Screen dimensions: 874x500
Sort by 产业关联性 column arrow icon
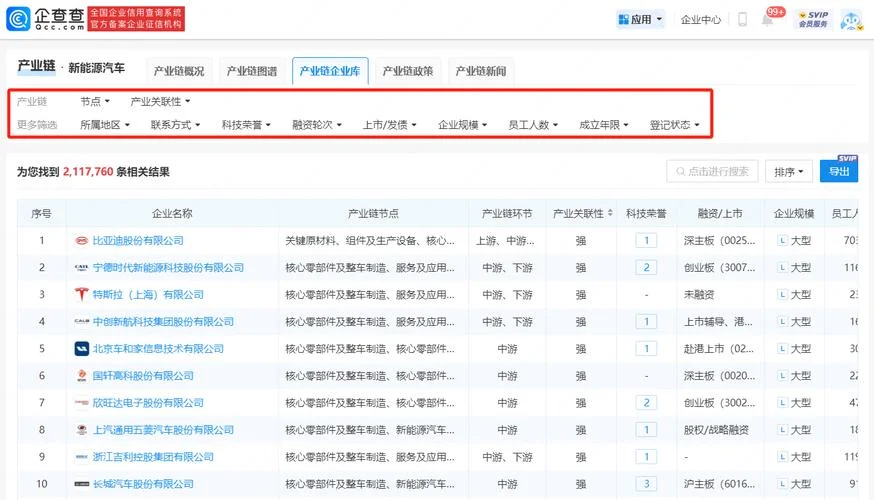(610, 213)
